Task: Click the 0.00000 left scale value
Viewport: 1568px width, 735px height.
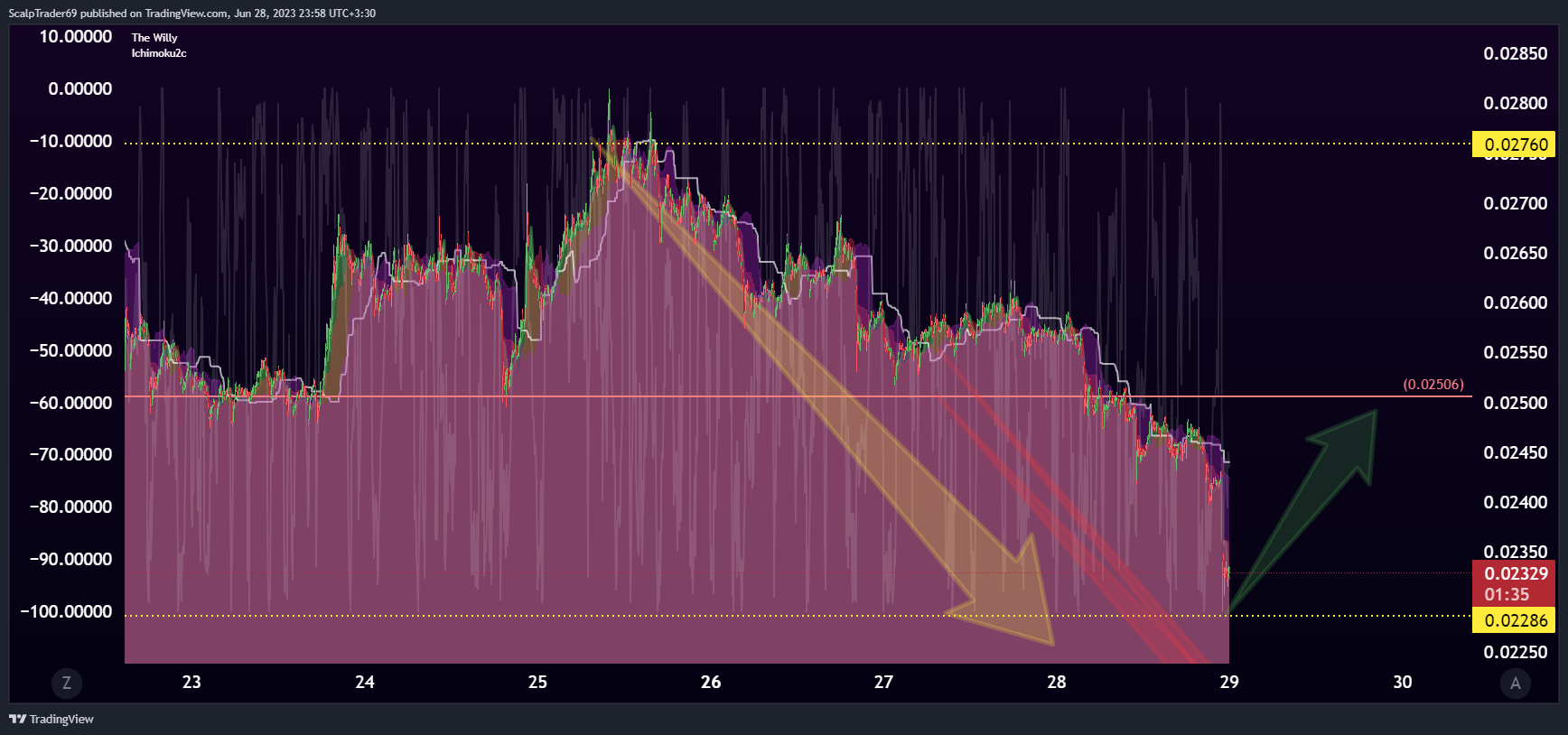Action: coord(80,88)
